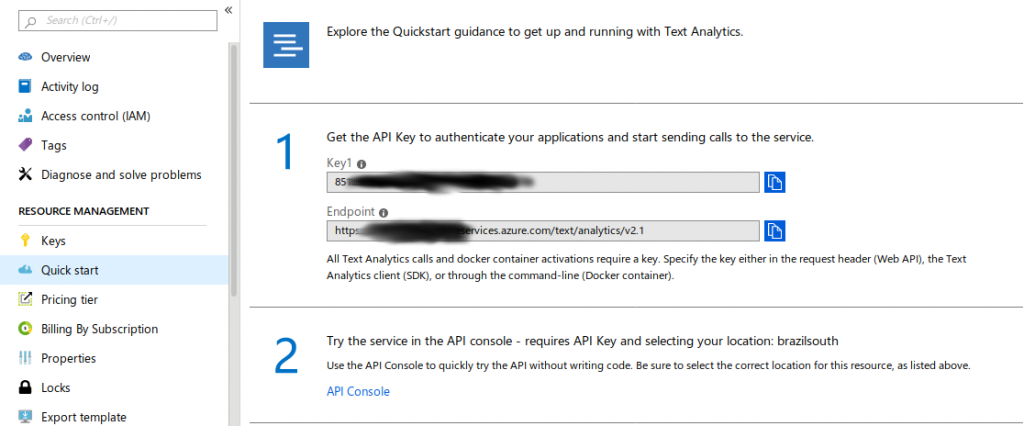Click the Export template icon
Viewport: 1024px width, 426px height.
pyautogui.click(x=25, y=417)
